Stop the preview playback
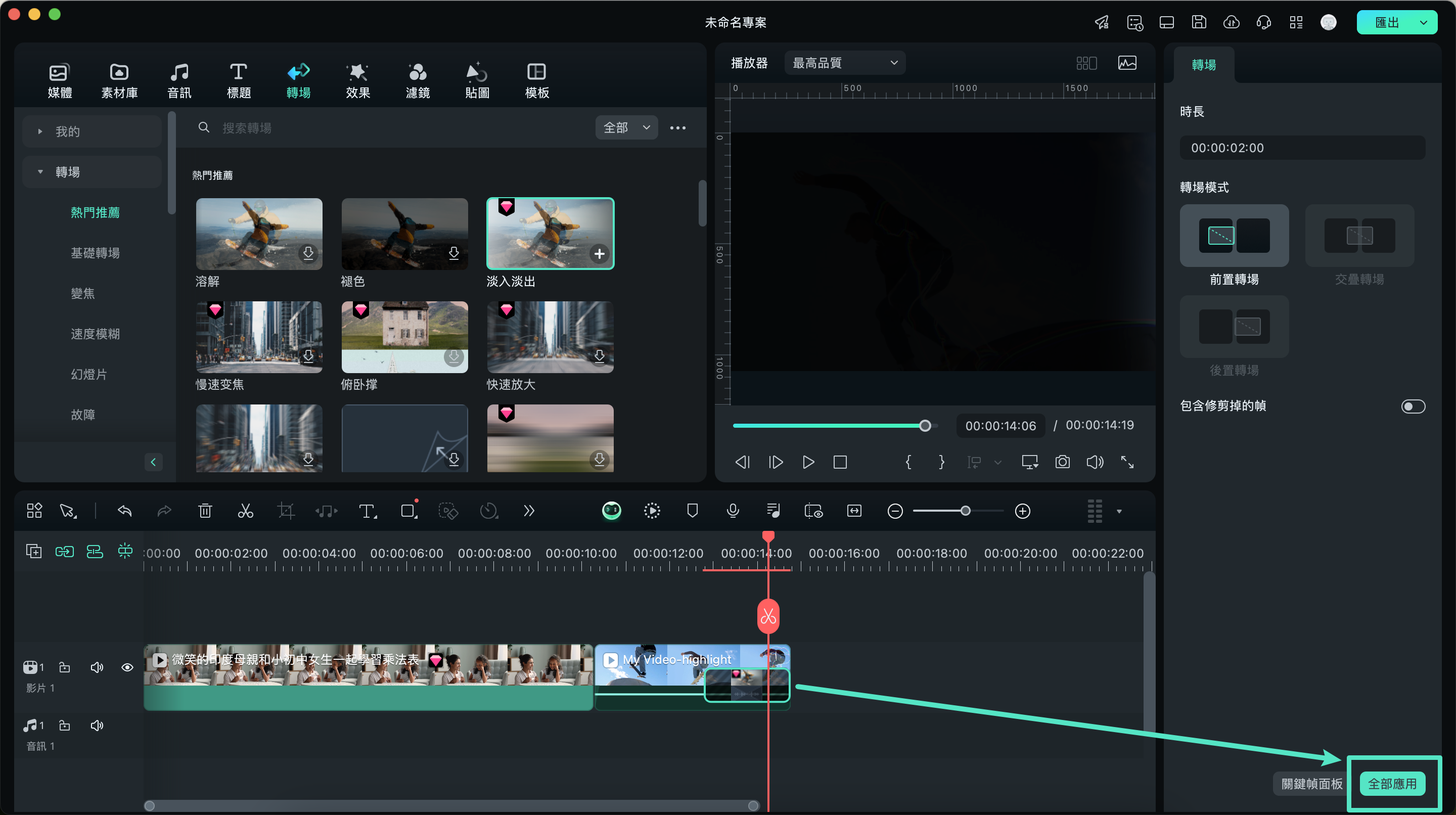Screen dimensions: 1456x815 (840, 462)
